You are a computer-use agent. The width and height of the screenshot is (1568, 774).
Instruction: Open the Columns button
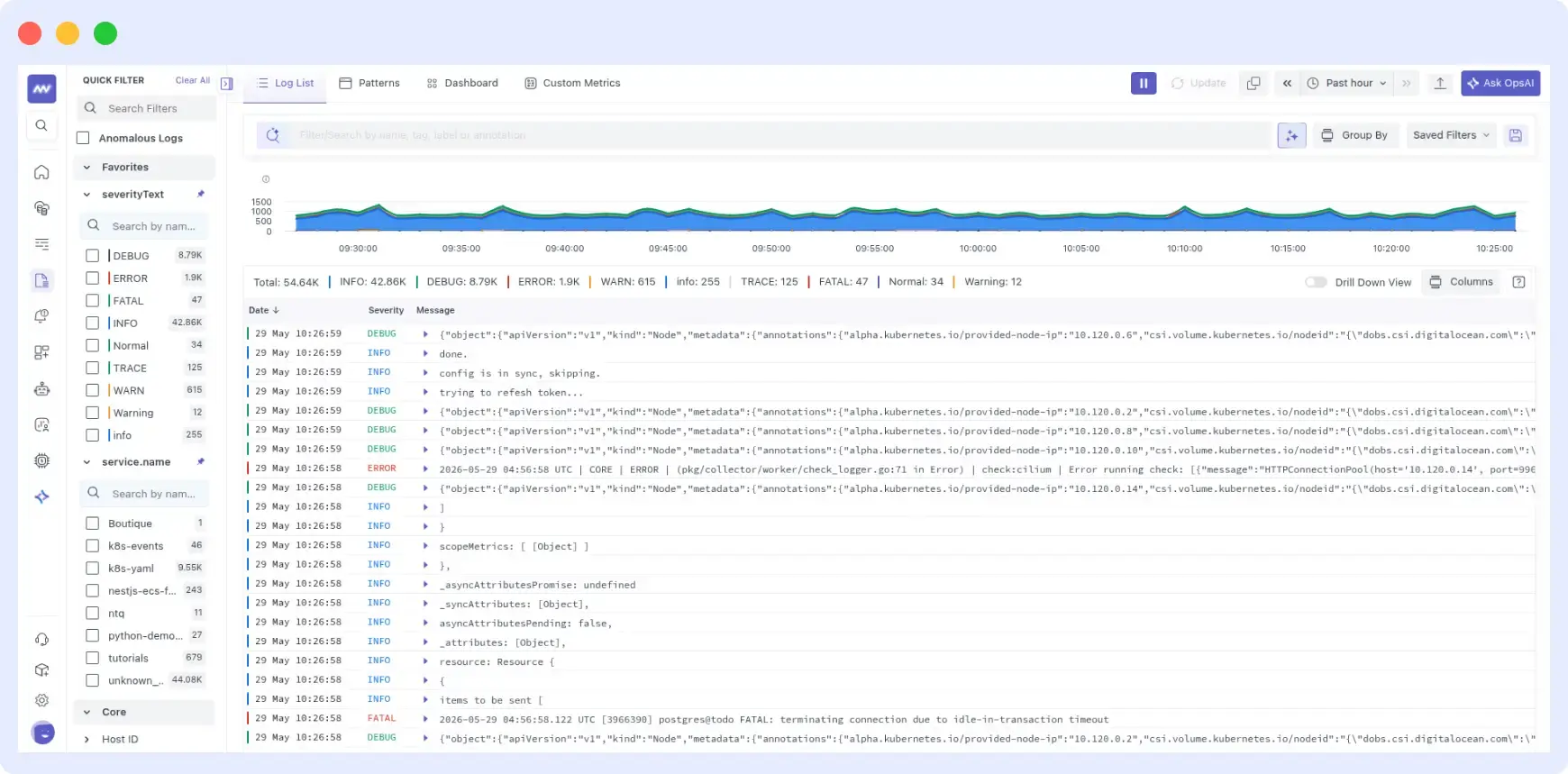[1461, 282]
